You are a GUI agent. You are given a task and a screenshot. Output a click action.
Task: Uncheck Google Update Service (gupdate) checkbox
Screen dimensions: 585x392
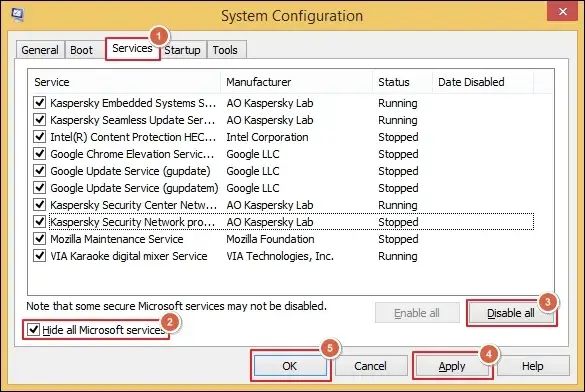coord(40,170)
